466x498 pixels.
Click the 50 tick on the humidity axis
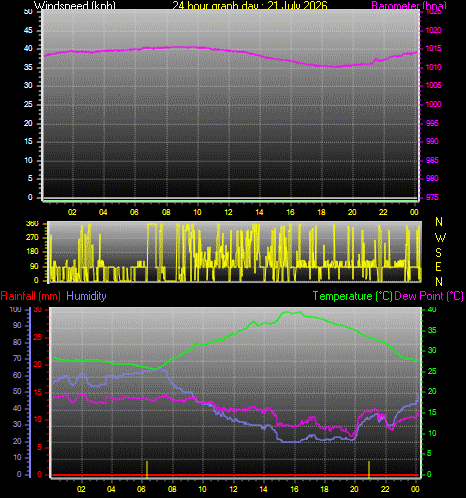coord(17,391)
